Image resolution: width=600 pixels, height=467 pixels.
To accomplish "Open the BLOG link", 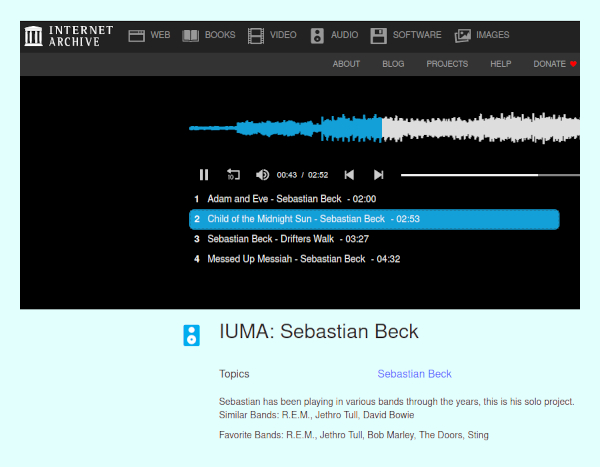I will (x=393, y=64).
